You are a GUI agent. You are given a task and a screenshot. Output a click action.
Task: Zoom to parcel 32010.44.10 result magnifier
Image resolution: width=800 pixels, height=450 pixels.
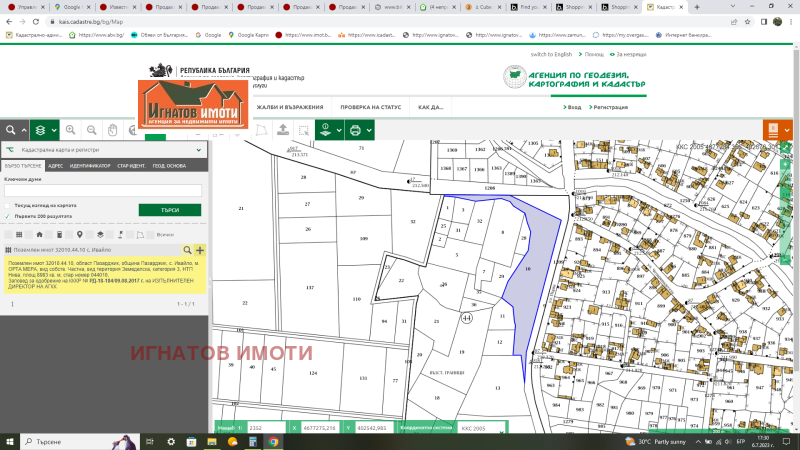tap(187, 250)
